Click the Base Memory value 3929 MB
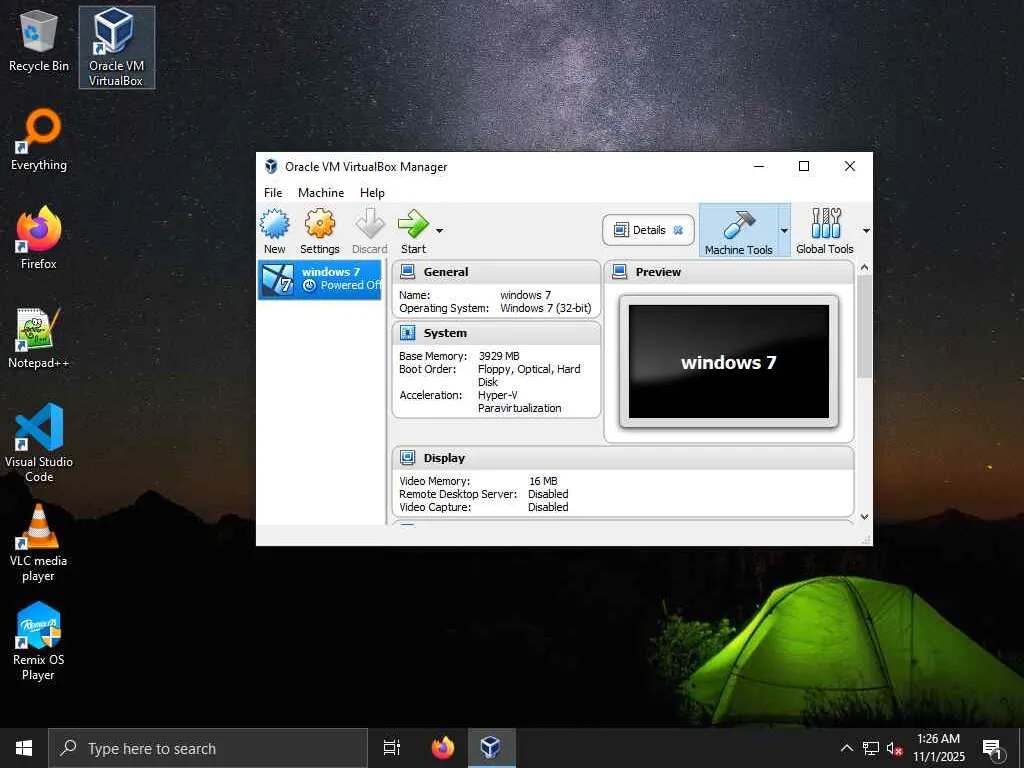The width and height of the screenshot is (1024, 768). [x=499, y=356]
